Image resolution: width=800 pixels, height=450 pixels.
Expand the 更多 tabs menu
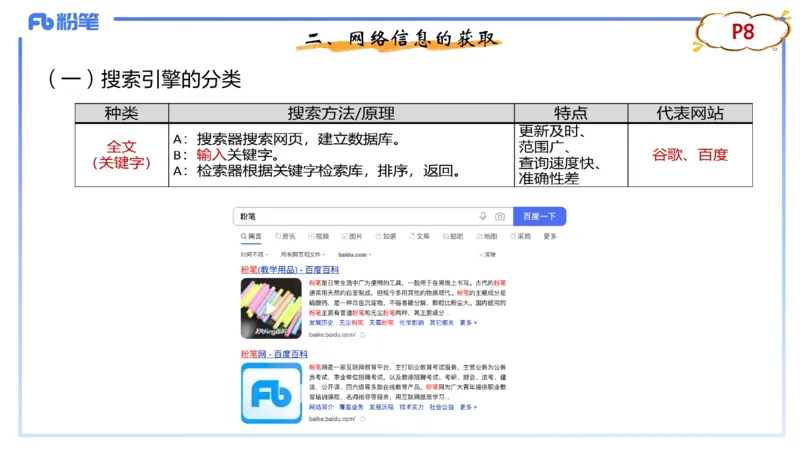point(550,236)
